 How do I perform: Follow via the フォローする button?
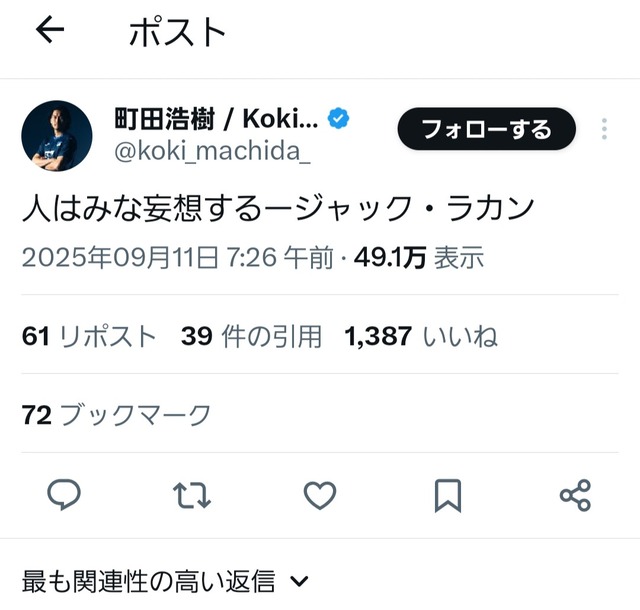(x=487, y=129)
